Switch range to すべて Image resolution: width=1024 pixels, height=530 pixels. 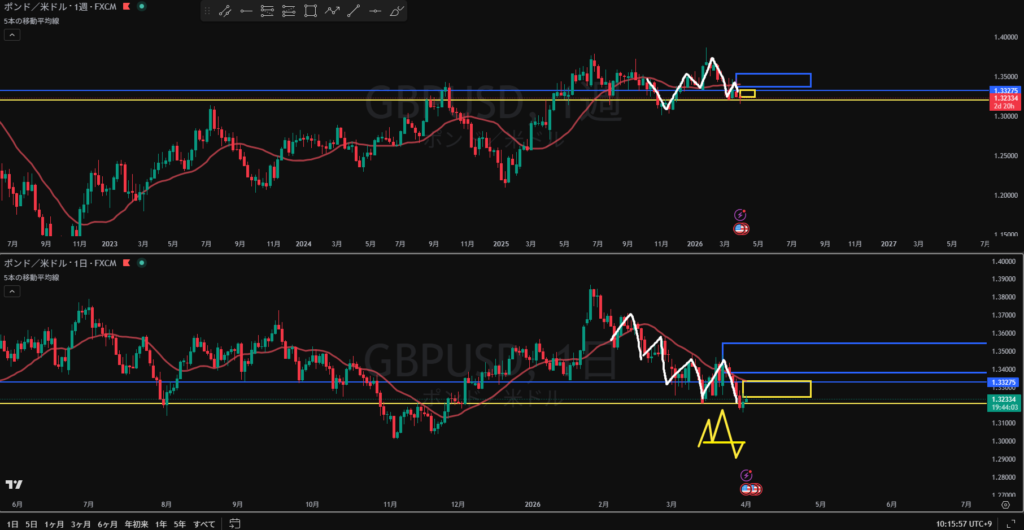pos(203,523)
